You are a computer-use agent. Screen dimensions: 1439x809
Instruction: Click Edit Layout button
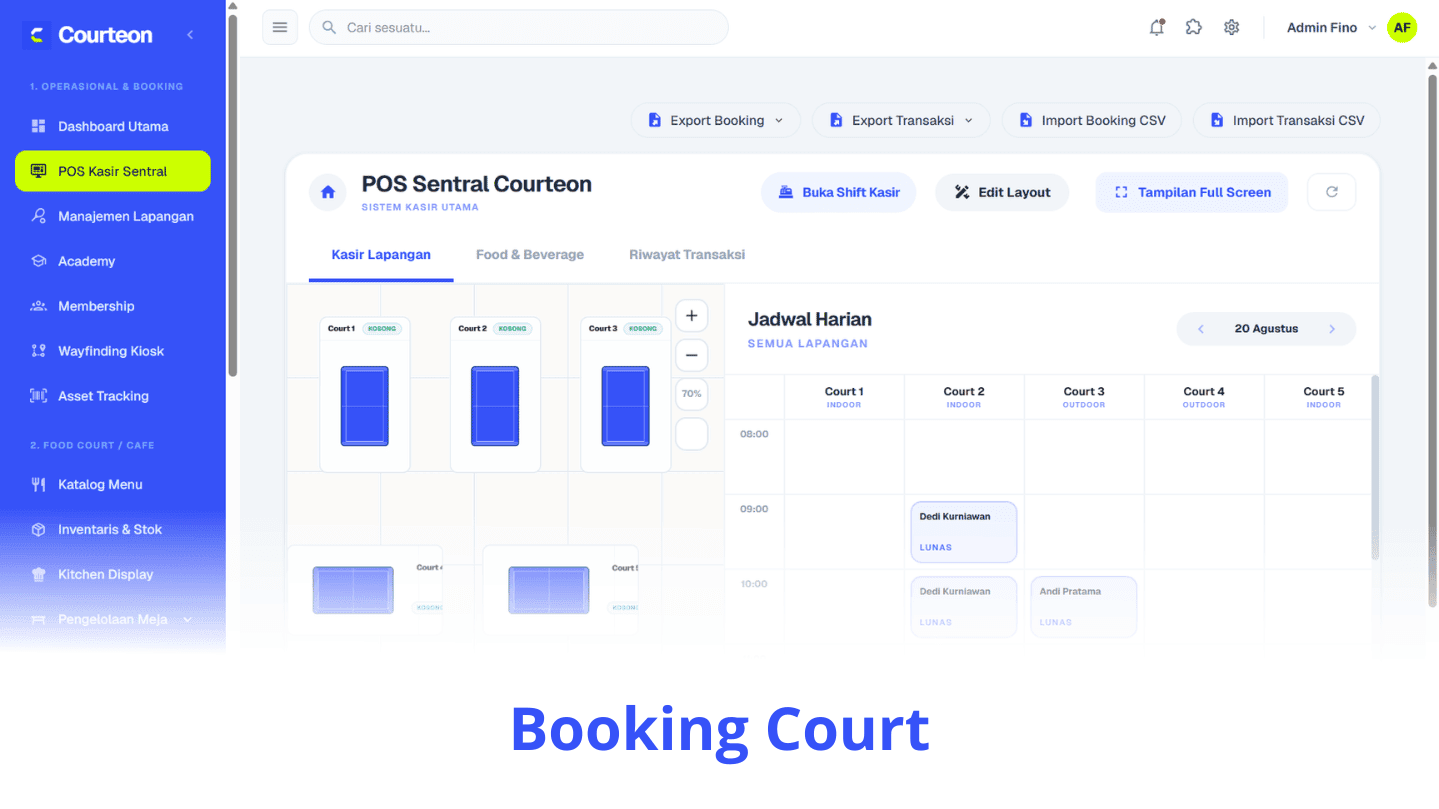pyautogui.click(x=1002, y=192)
